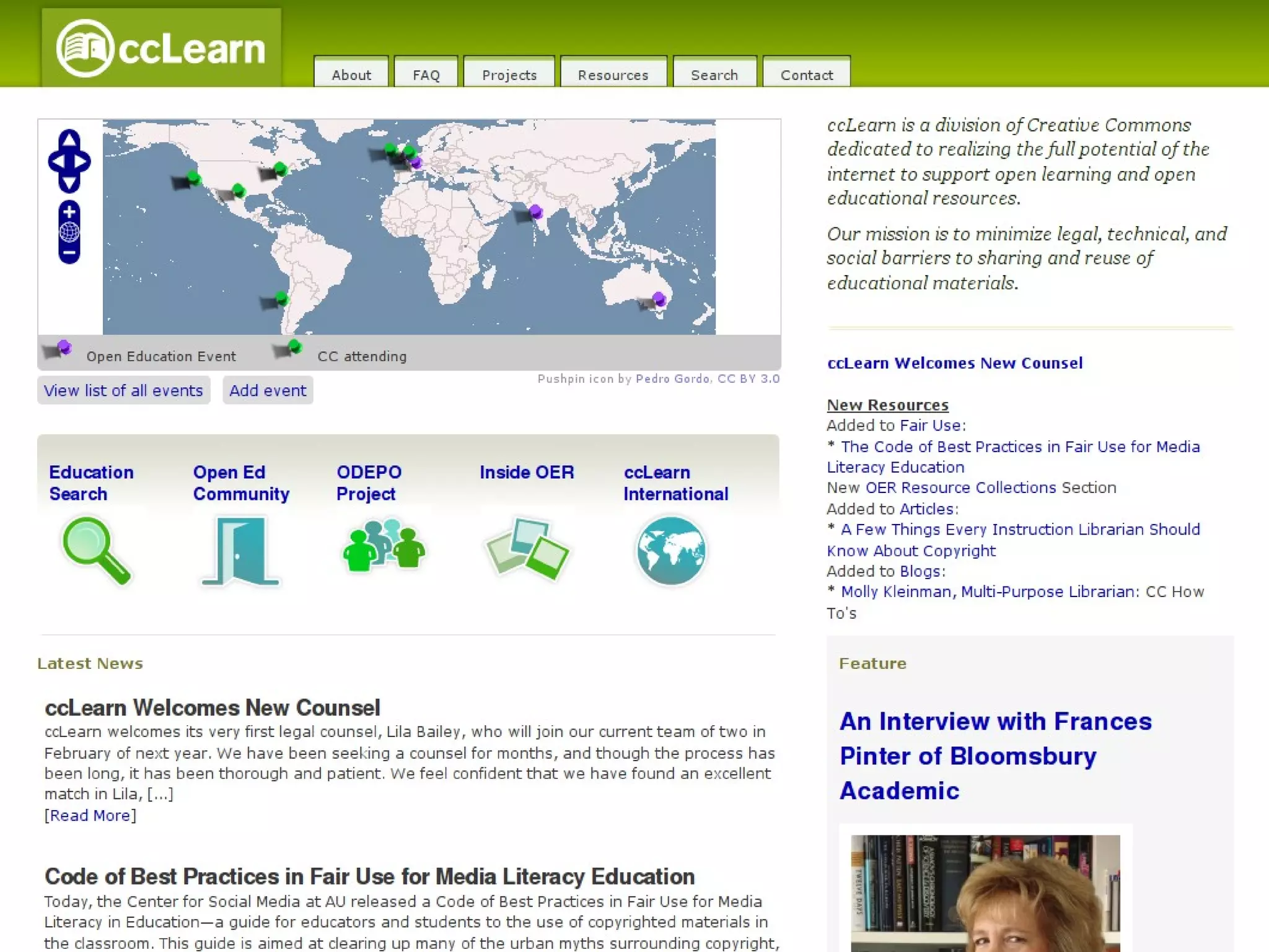Open the About tab
This screenshot has width=1269, height=952.
point(351,74)
